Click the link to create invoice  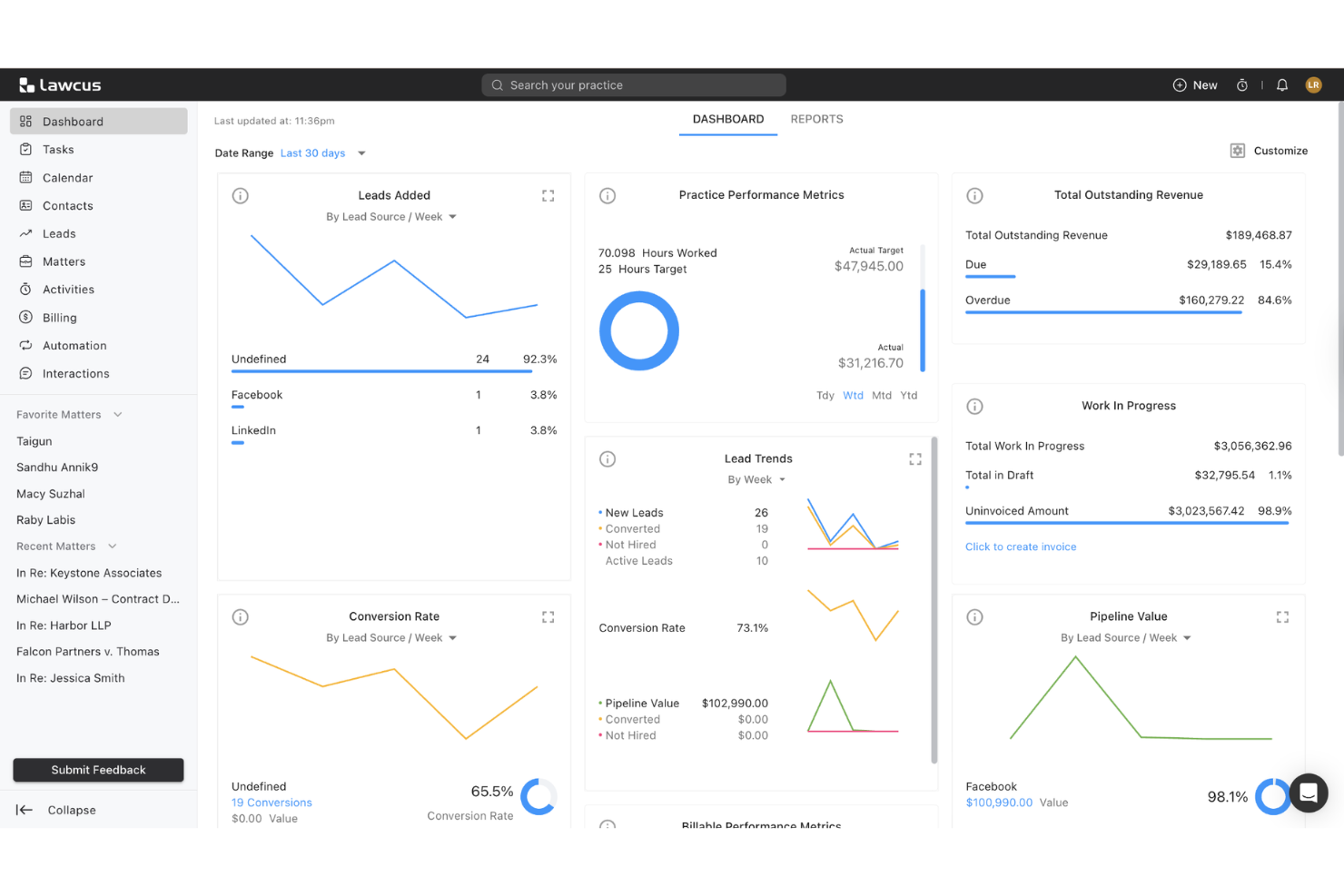point(1021,546)
